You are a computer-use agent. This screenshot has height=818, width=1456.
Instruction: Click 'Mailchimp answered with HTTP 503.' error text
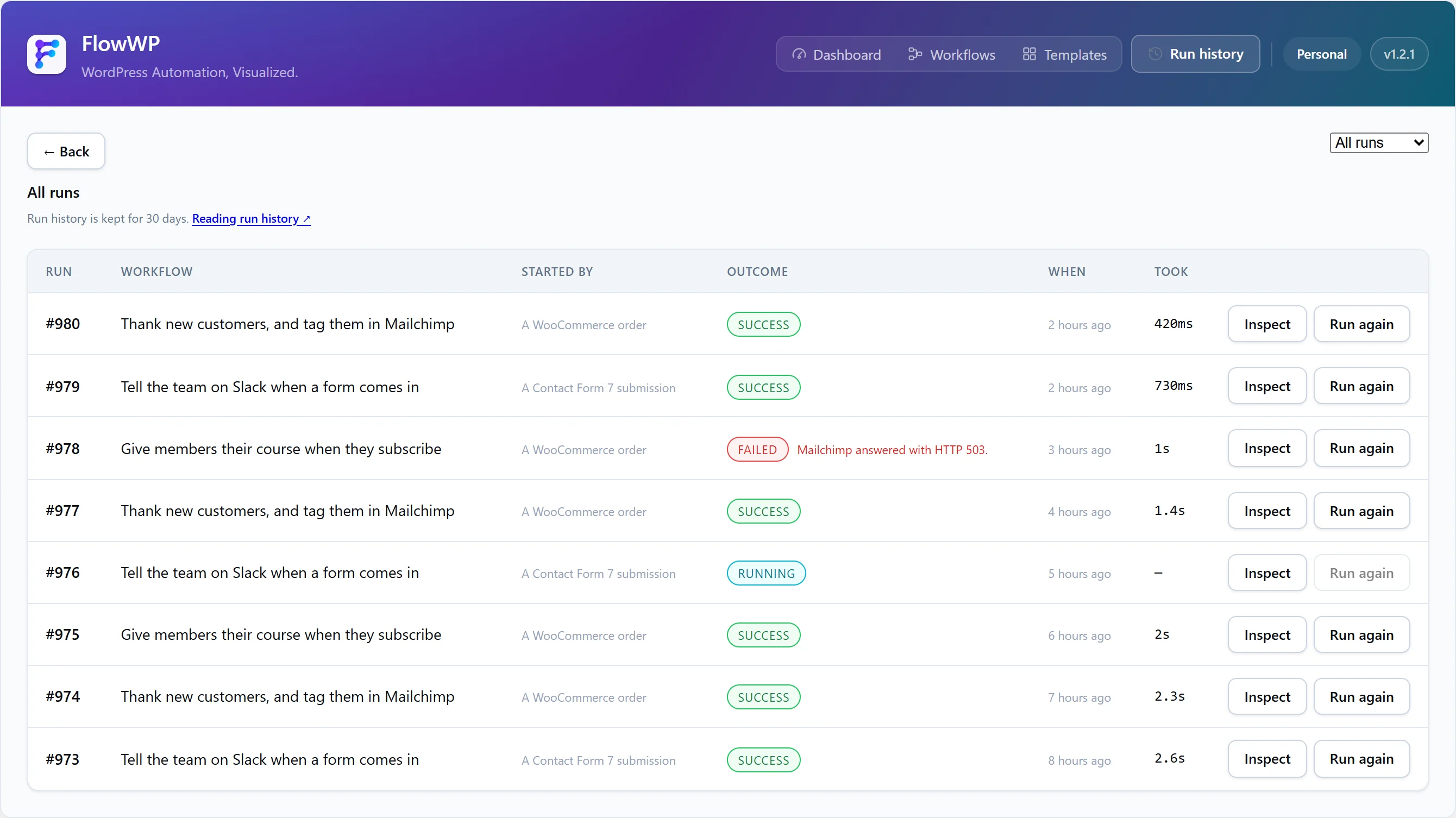pos(892,450)
